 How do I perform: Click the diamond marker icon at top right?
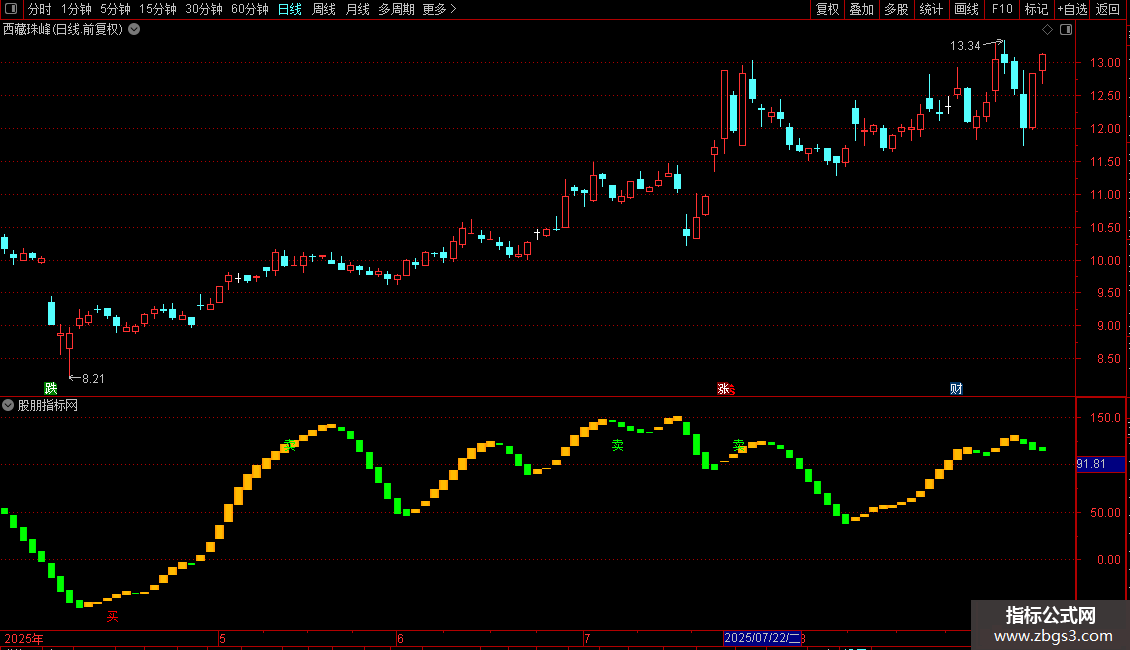coord(1048,30)
